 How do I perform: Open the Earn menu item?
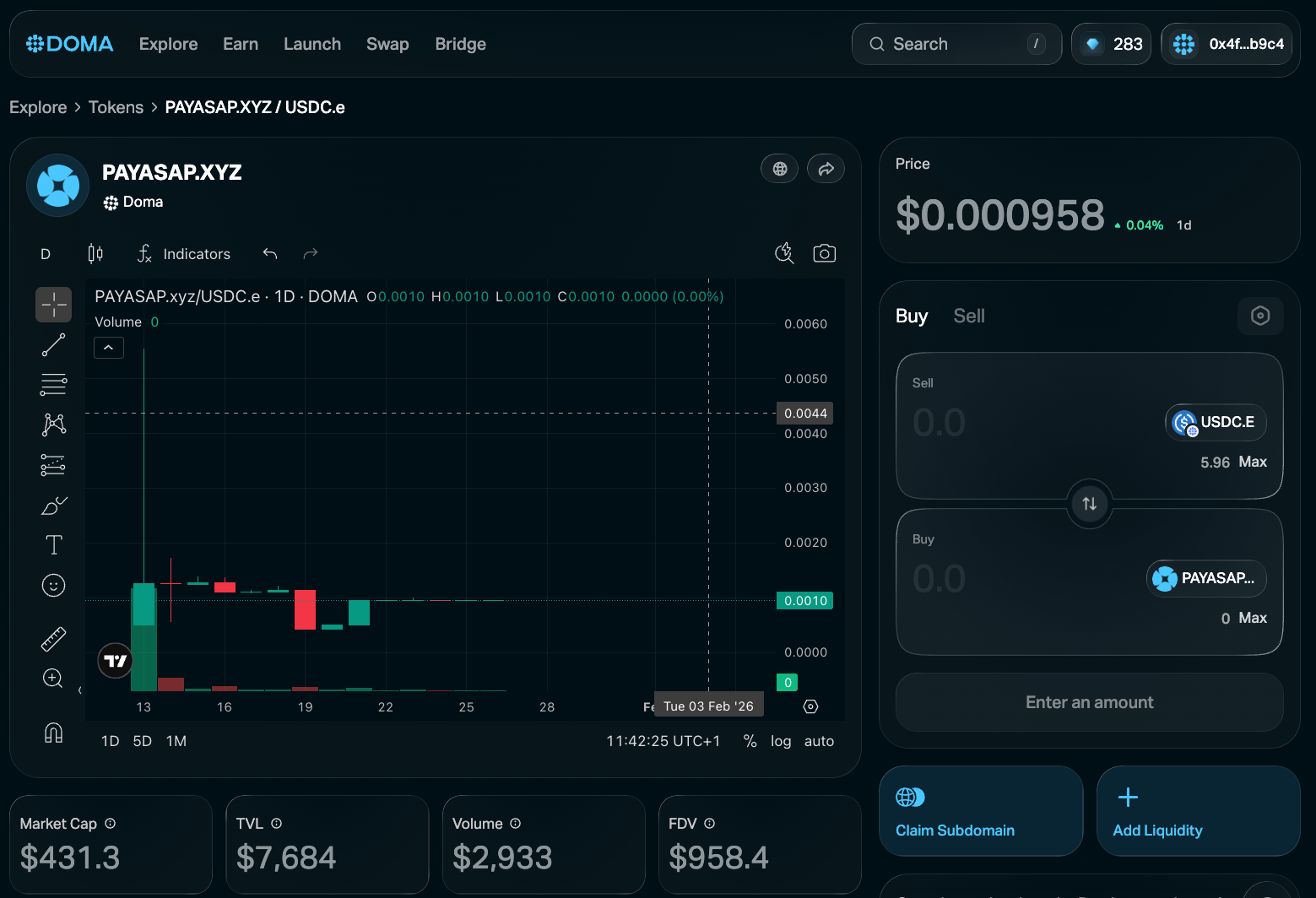click(x=241, y=44)
